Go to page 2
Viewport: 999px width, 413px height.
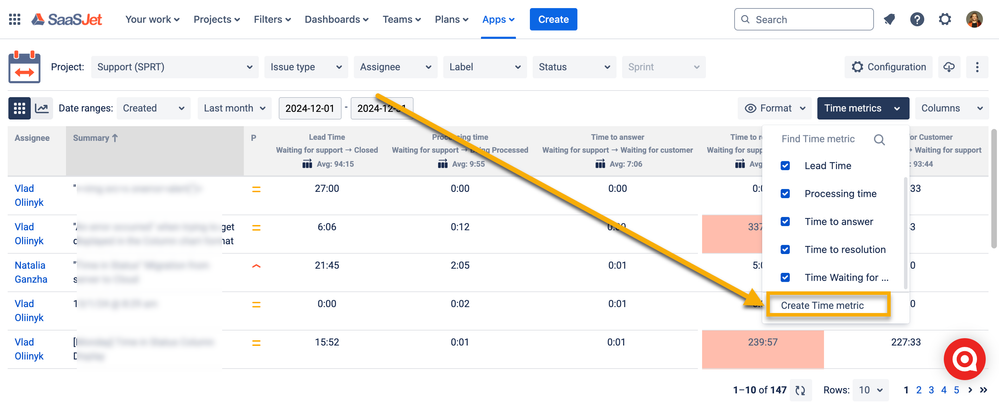pyautogui.click(x=919, y=390)
